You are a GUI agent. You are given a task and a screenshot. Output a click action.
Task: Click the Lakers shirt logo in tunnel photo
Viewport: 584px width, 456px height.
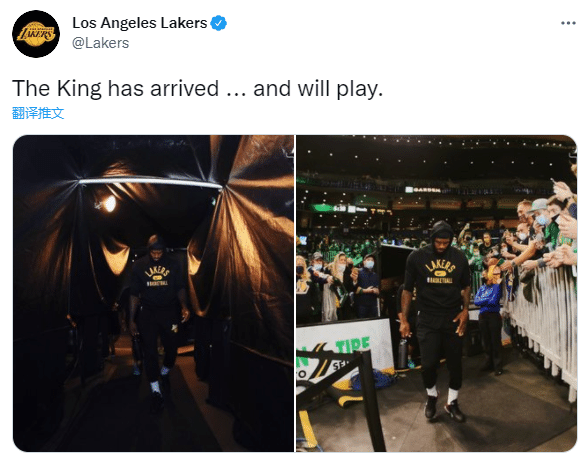tap(157, 276)
